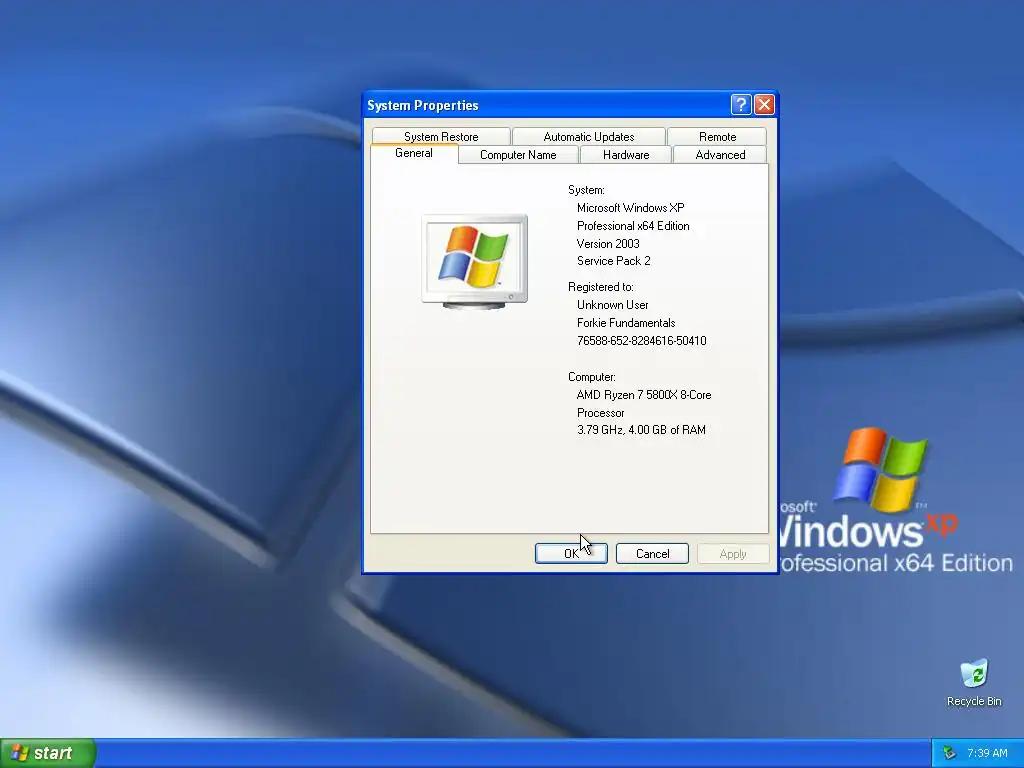Go to the Computer Name tab

point(518,155)
